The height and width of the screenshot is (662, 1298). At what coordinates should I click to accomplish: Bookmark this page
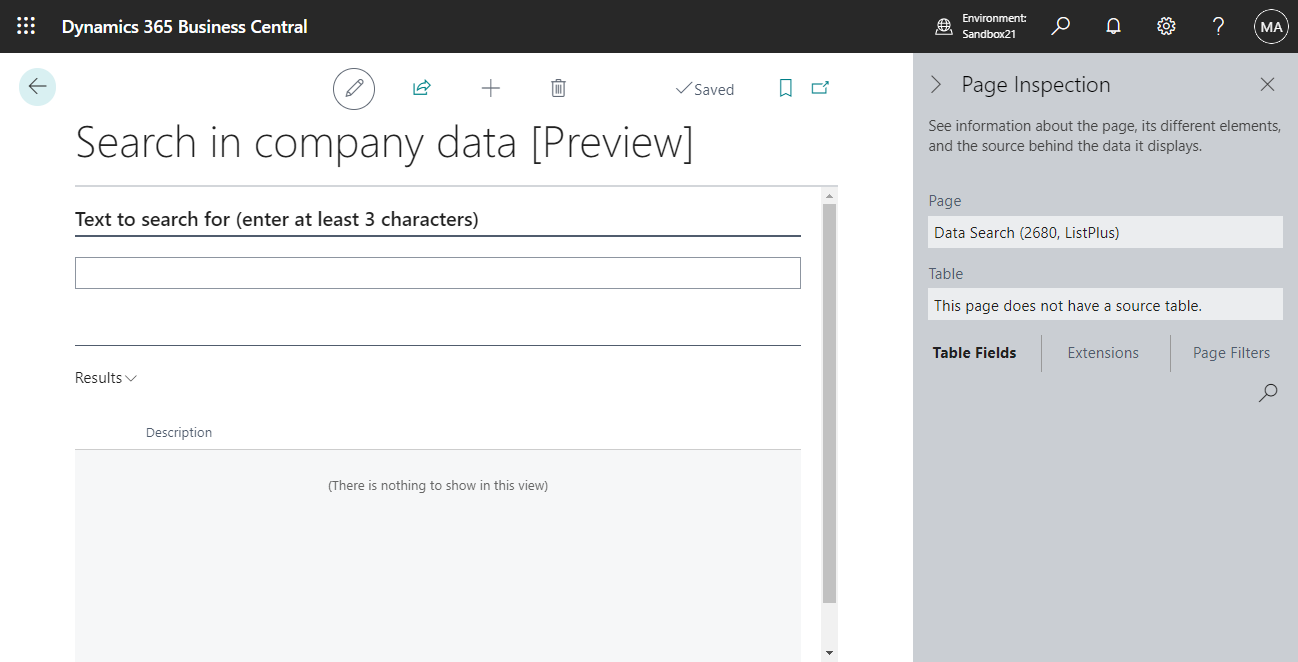pyautogui.click(x=785, y=88)
